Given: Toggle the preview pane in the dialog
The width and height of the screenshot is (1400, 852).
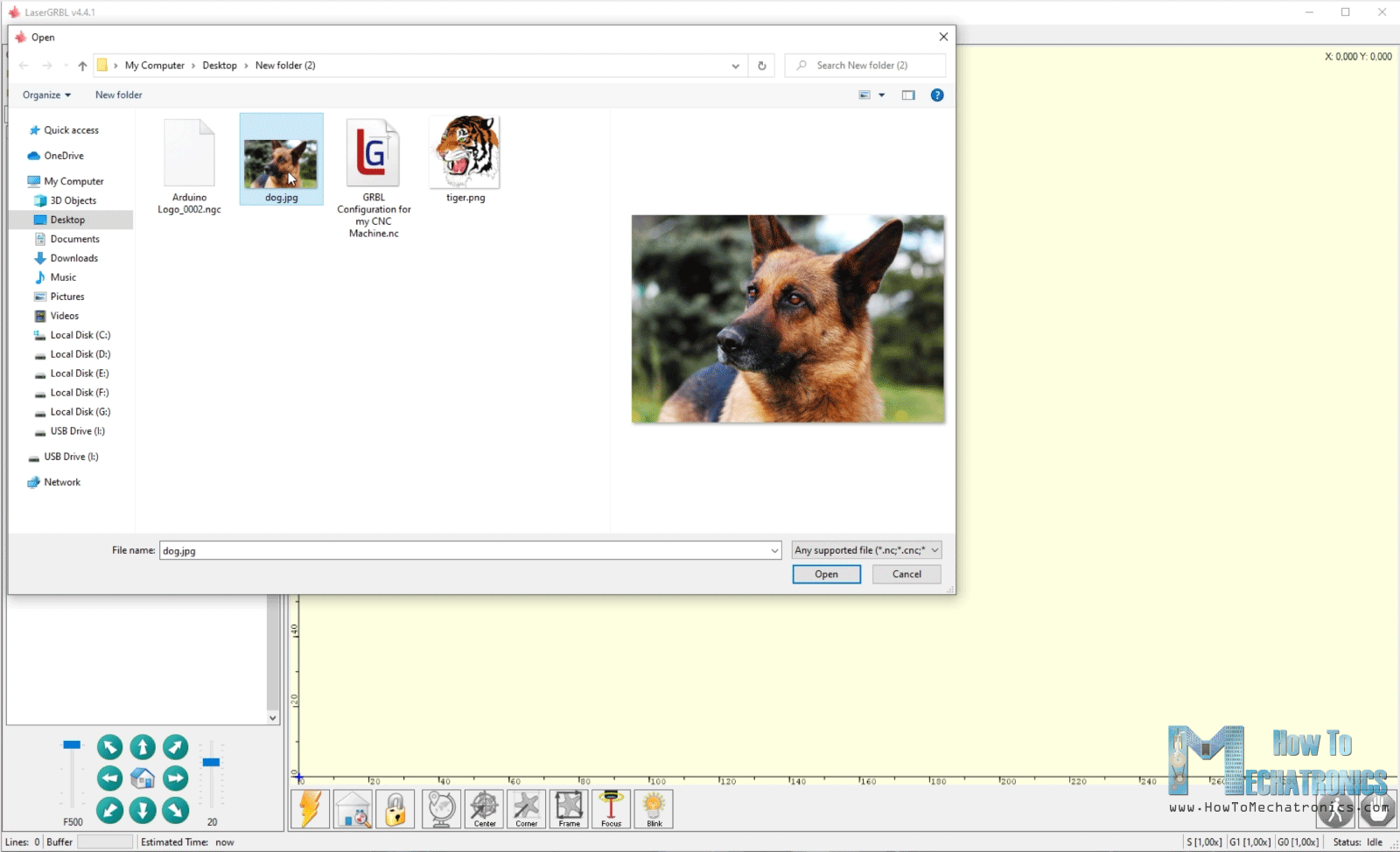Looking at the screenshot, I should [x=908, y=95].
